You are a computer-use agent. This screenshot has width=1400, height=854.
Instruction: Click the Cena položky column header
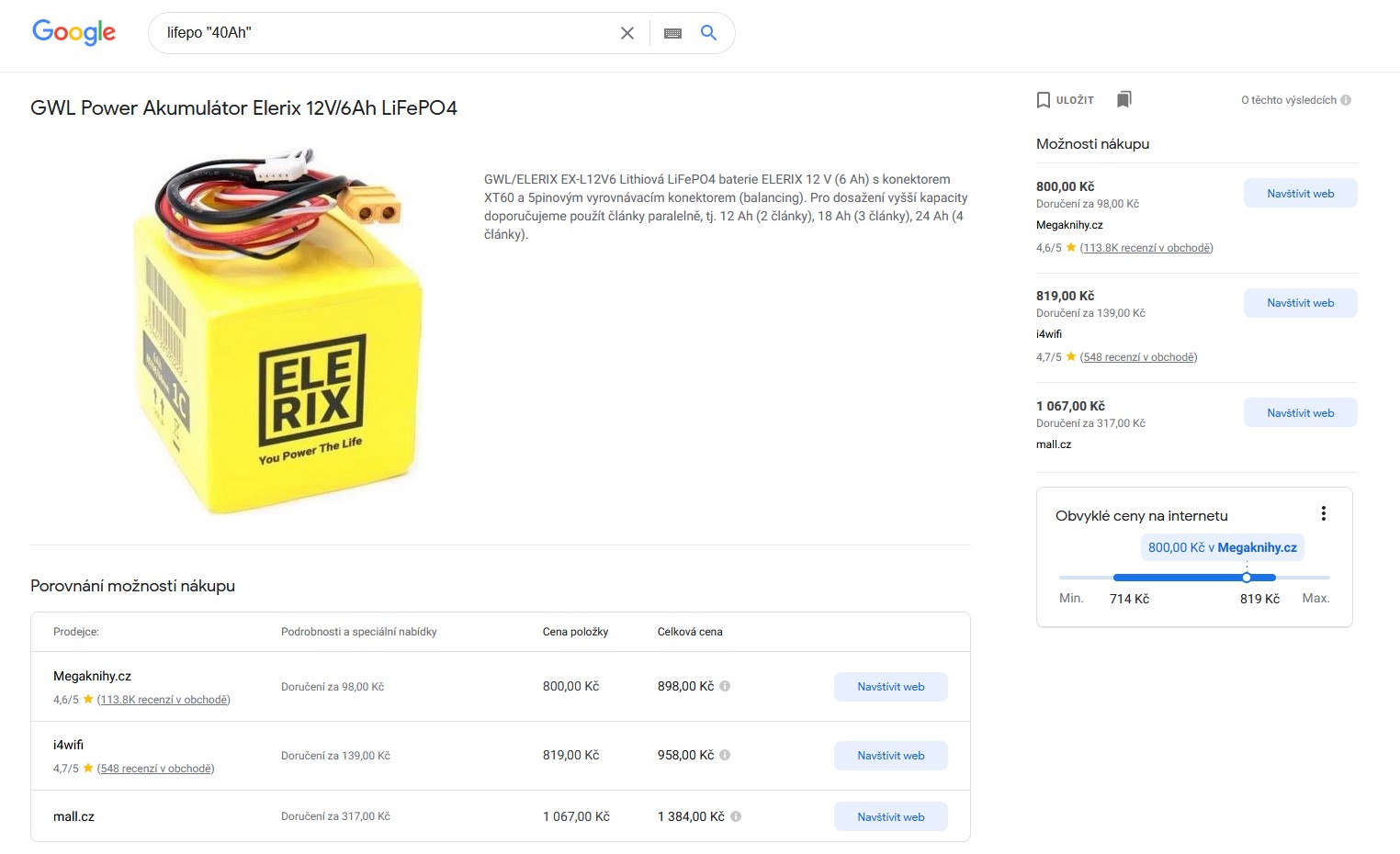[x=575, y=632]
